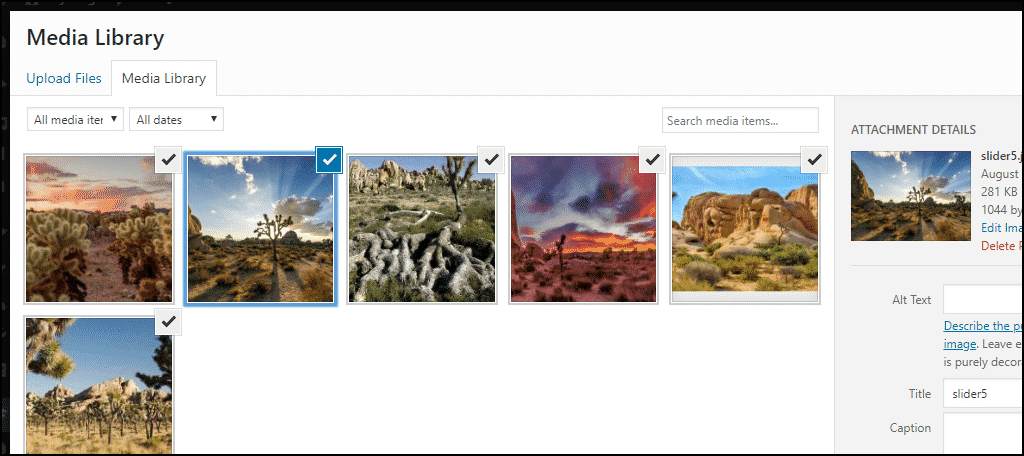
Task: Click the Title field containing slider5
Action: tap(983, 394)
